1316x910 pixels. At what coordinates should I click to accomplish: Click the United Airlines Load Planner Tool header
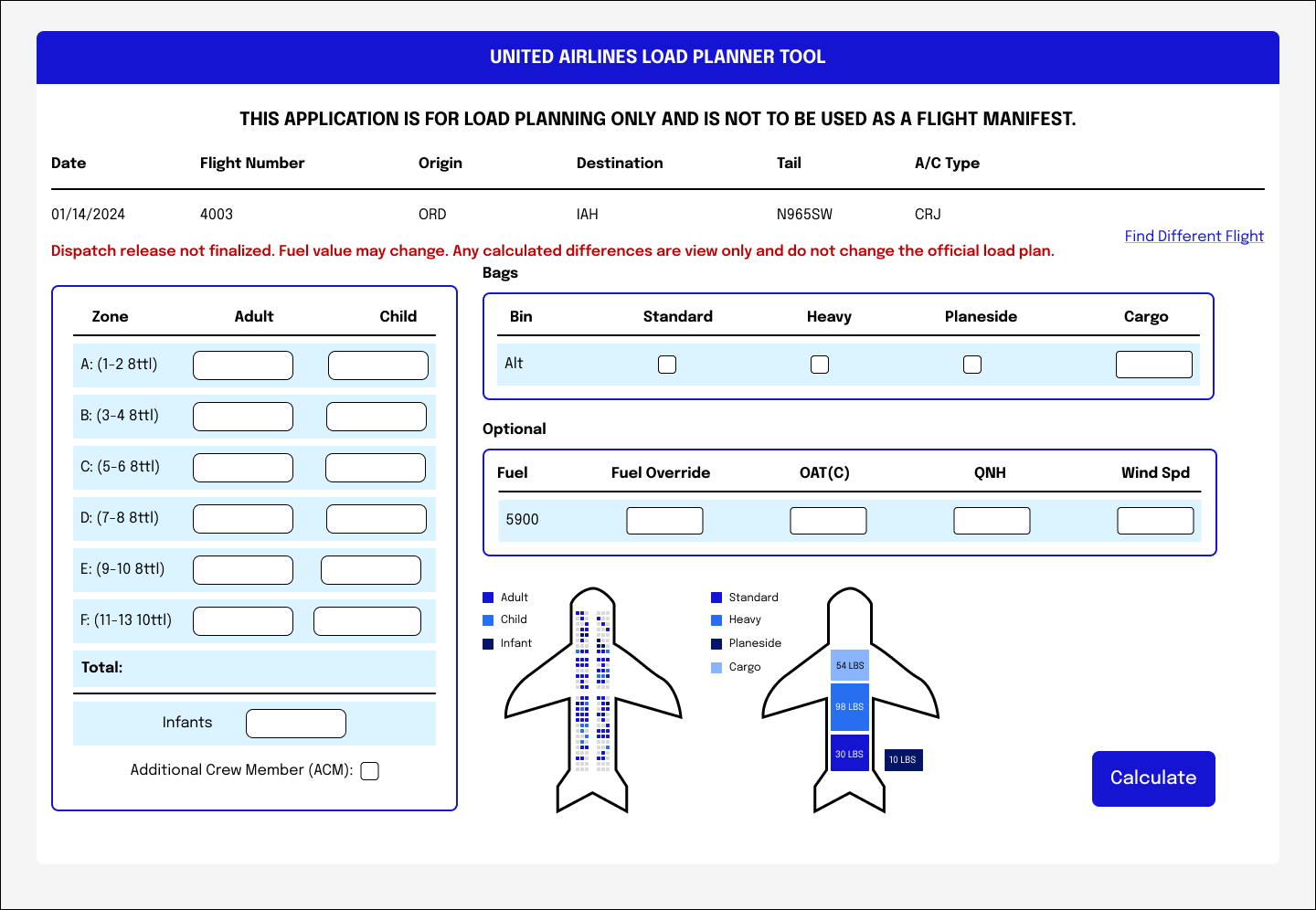[x=658, y=57]
